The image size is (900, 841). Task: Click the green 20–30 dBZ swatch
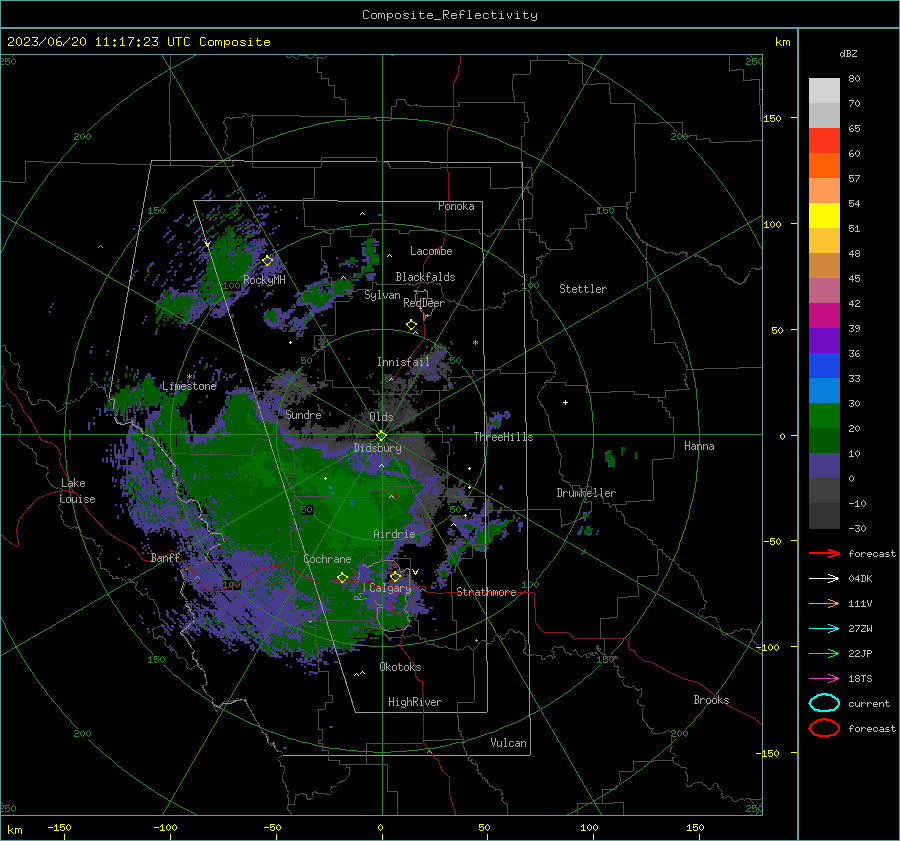pyautogui.click(x=824, y=415)
